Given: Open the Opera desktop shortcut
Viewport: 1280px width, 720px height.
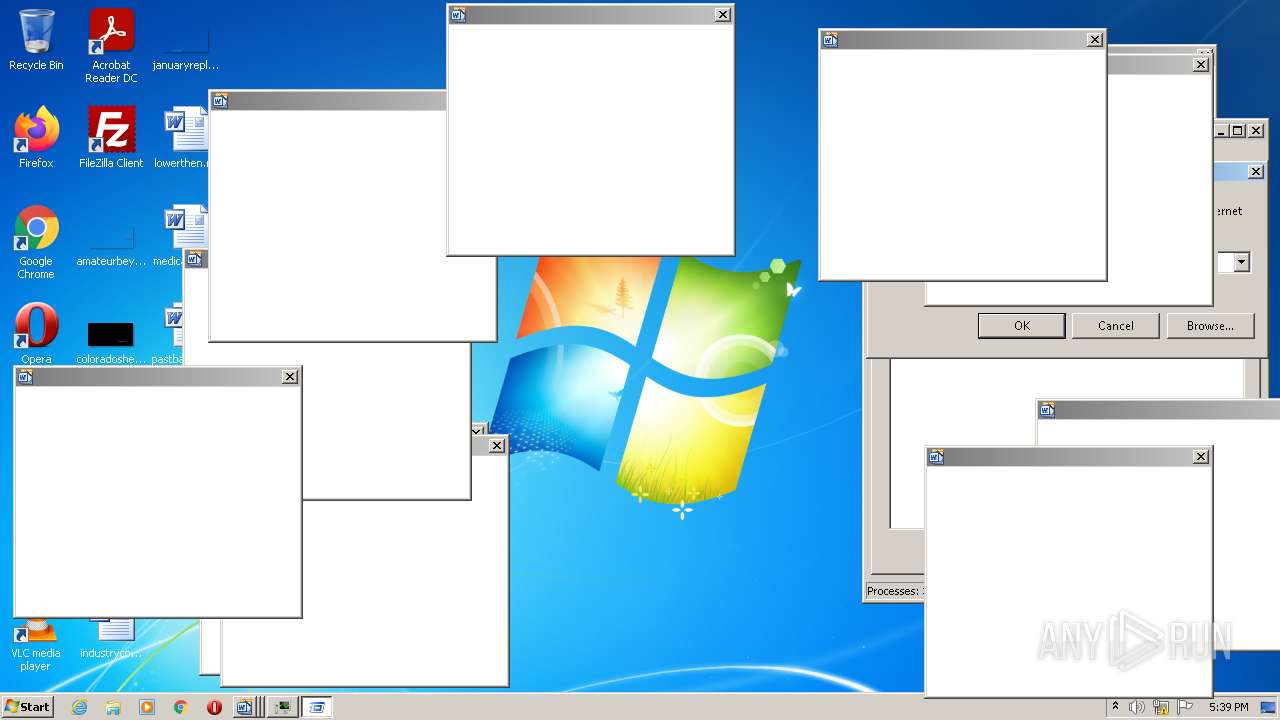Looking at the screenshot, I should 36,334.
